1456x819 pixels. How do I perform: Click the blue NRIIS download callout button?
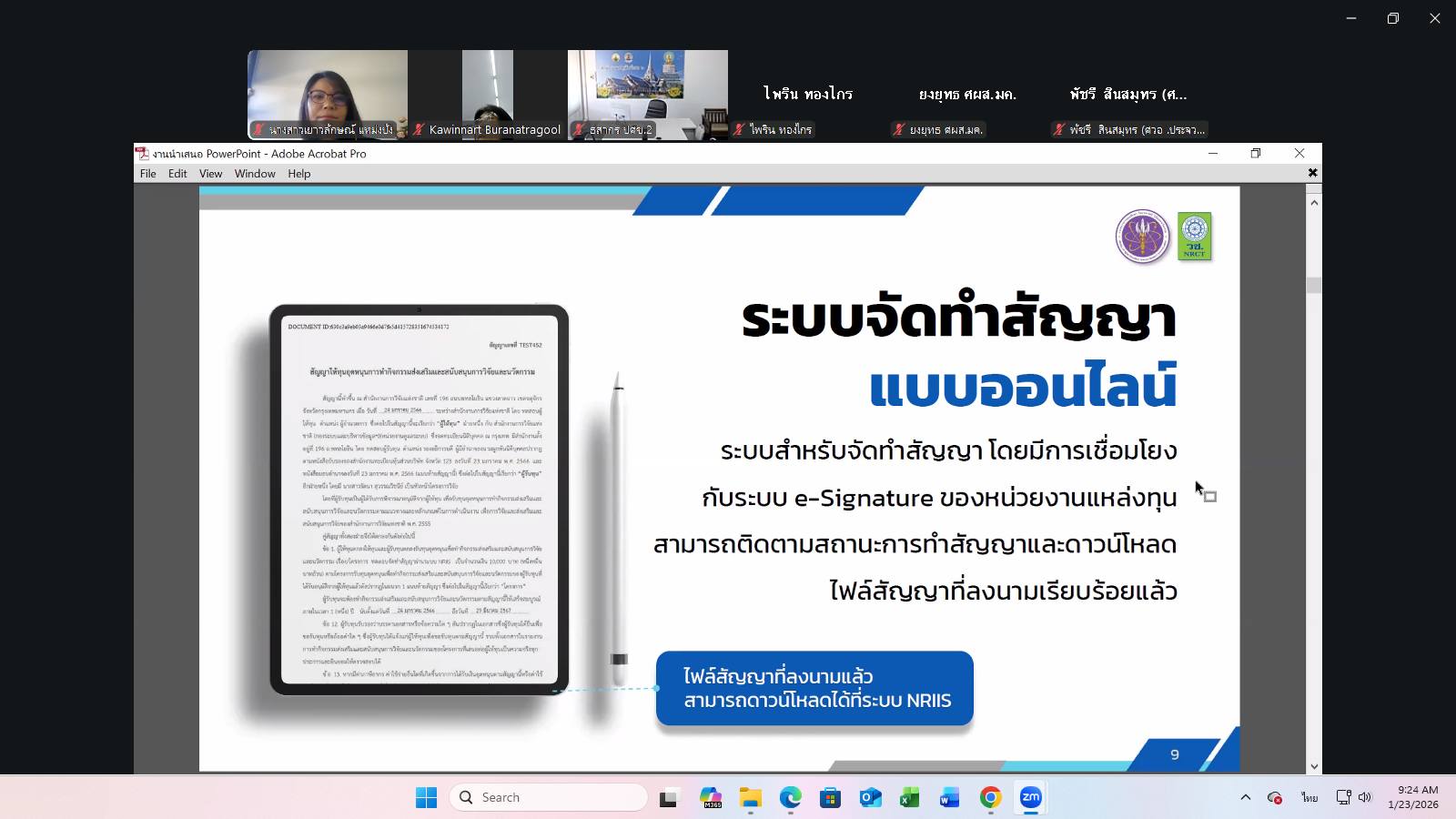coord(814,689)
